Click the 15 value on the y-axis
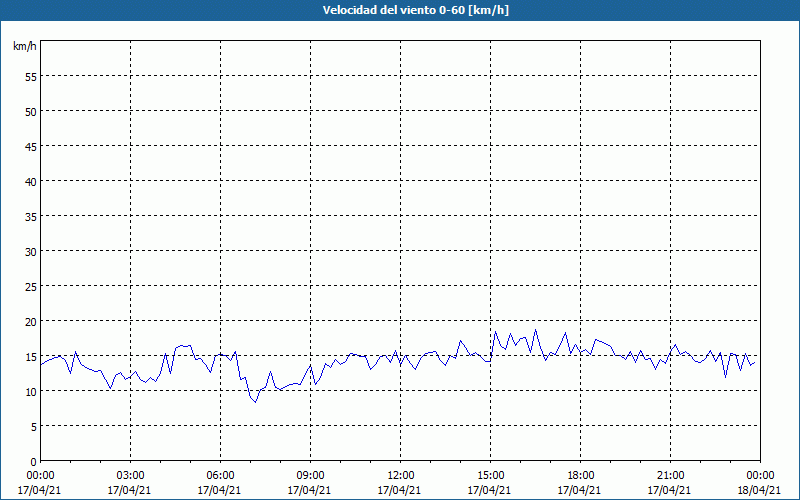800x500 pixels. pyautogui.click(x=31, y=357)
